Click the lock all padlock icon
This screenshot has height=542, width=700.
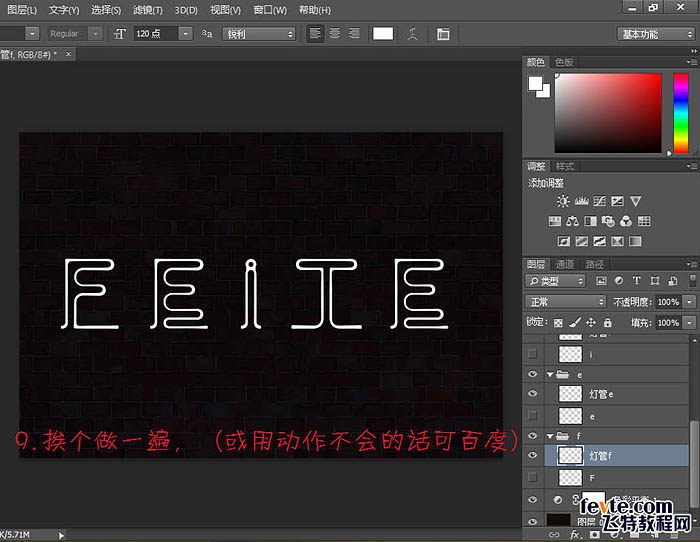(608, 323)
